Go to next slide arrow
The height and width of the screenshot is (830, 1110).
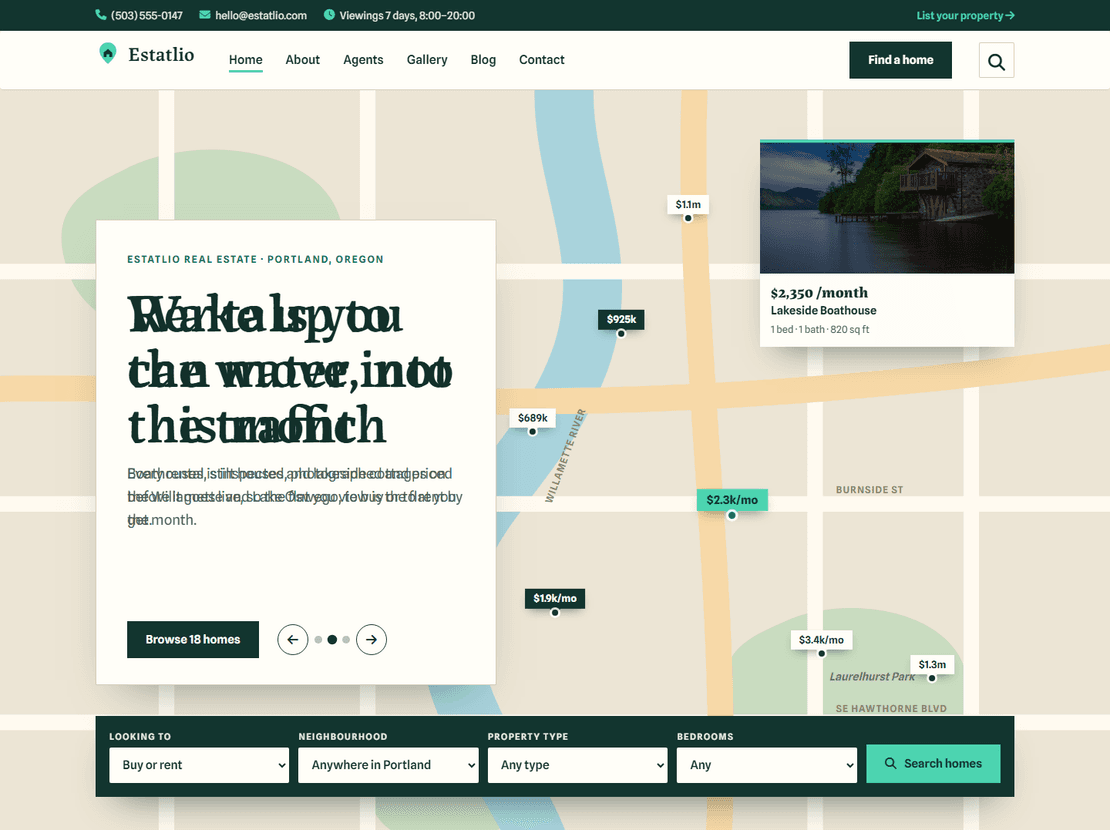click(371, 639)
